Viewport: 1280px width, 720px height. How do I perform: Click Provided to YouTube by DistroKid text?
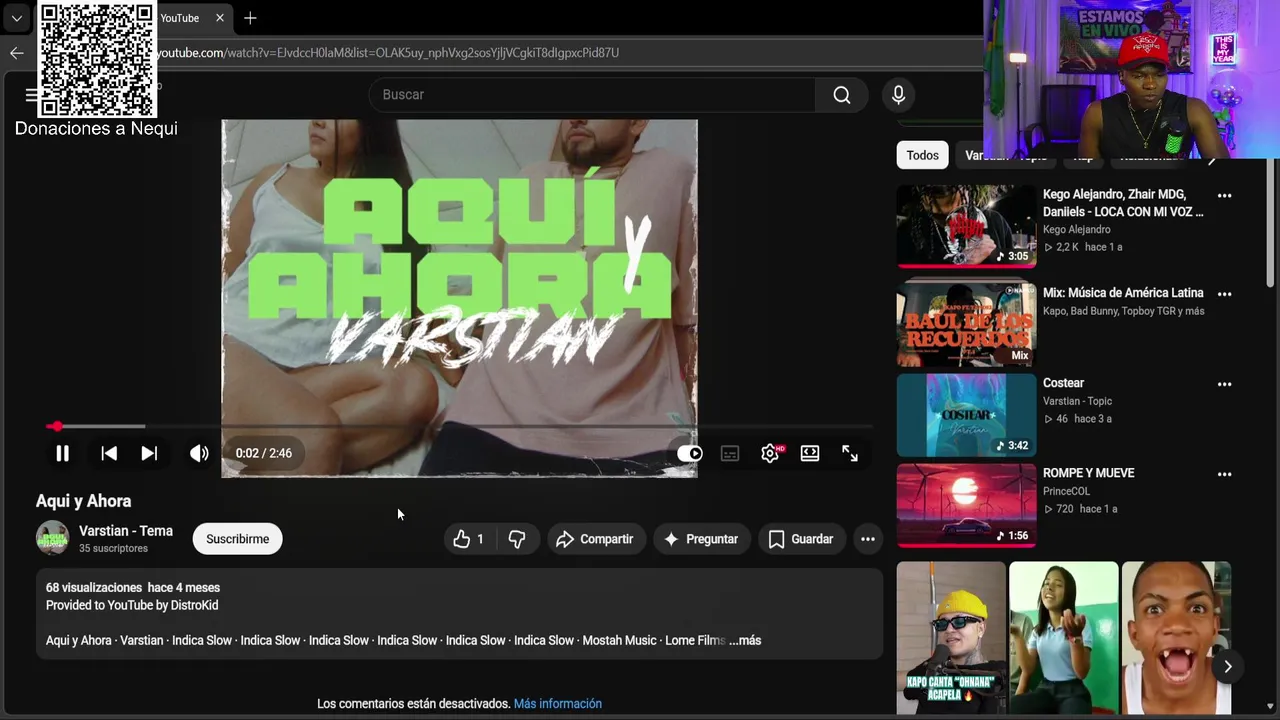click(132, 605)
